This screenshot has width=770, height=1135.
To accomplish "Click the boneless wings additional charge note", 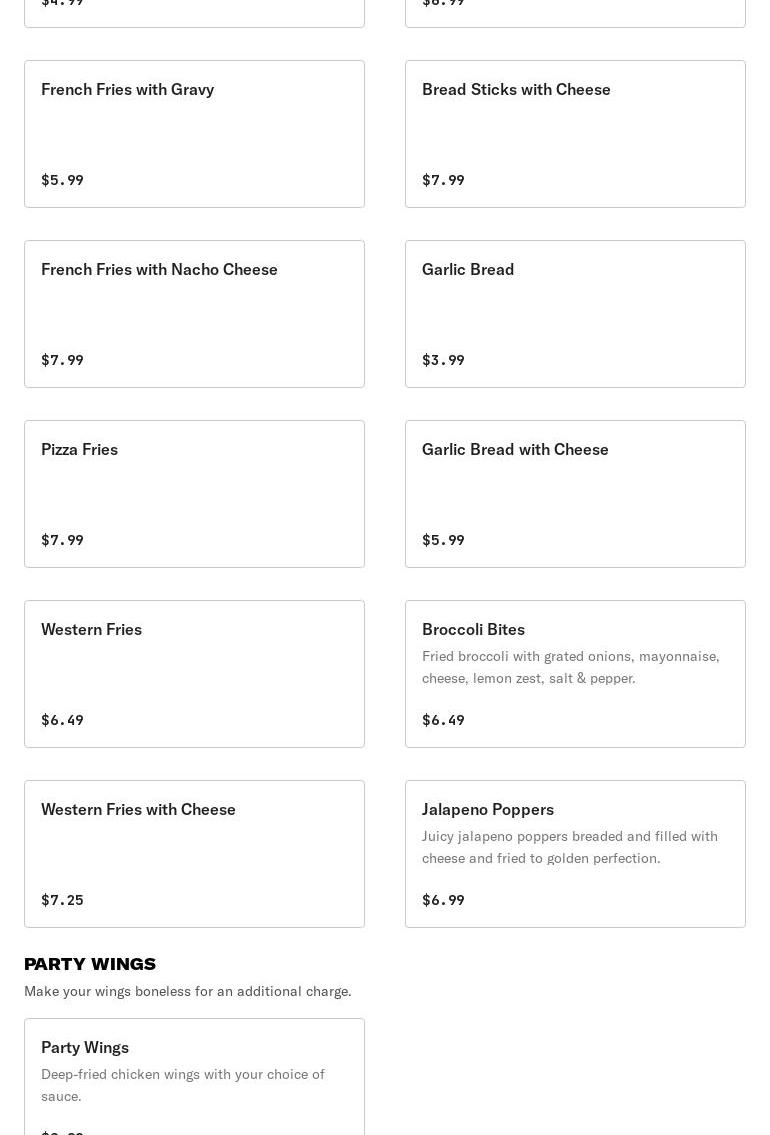I will [x=187, y=991].
